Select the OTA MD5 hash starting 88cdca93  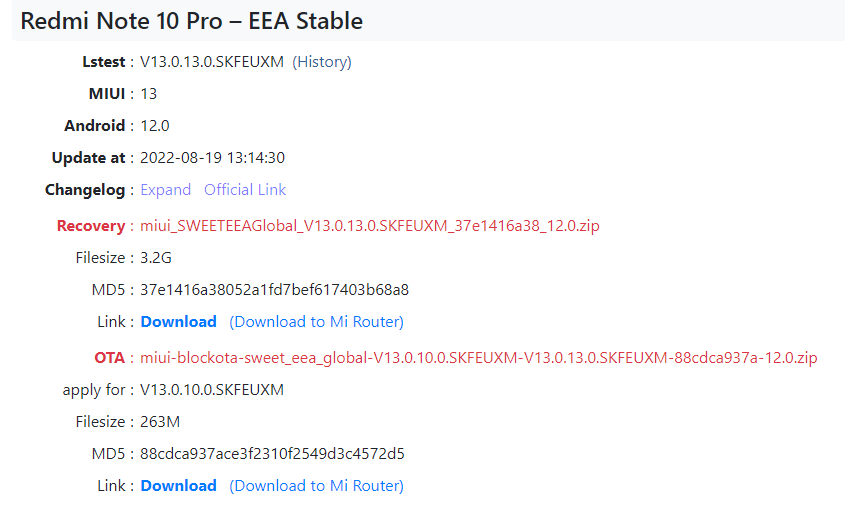point(272,454)
